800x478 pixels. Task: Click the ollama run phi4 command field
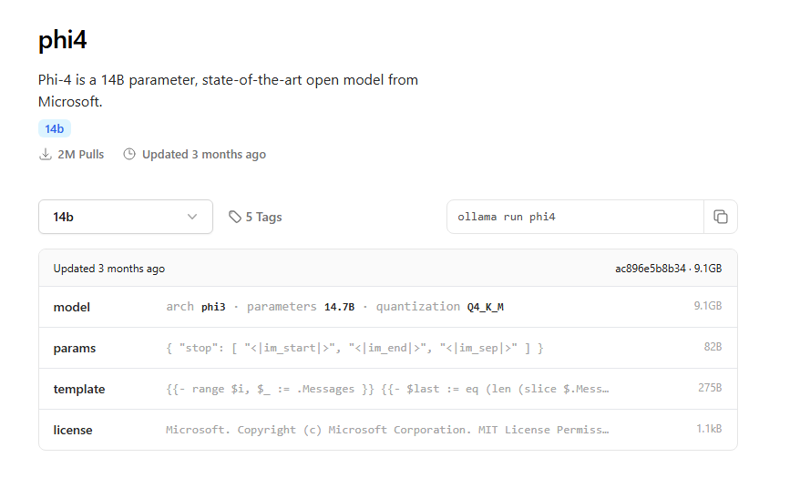[575, 217]
